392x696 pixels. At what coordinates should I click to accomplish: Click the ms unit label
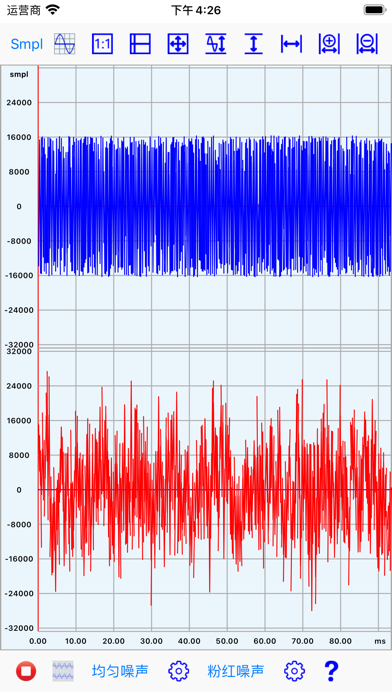coord(380,641)
